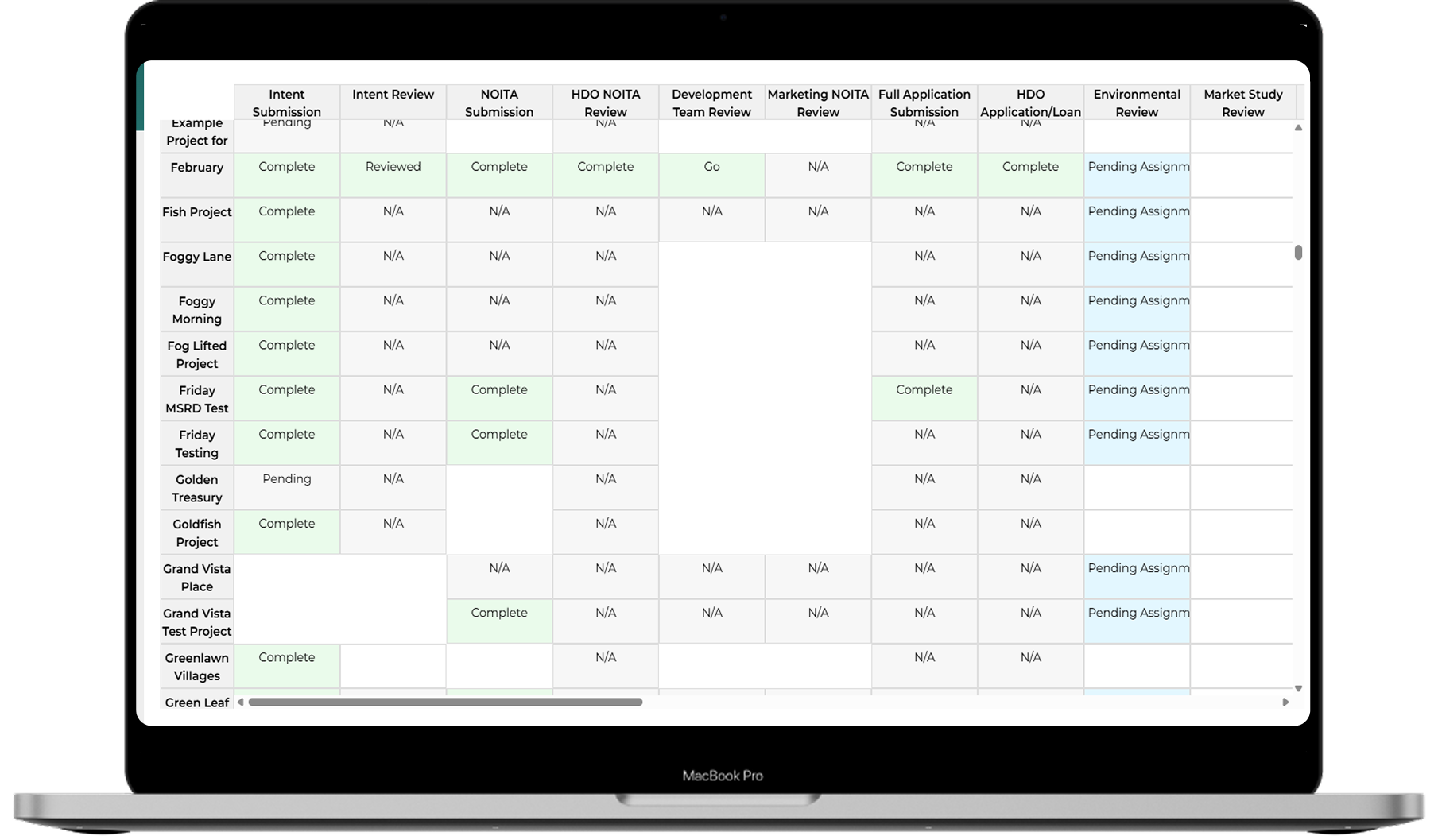Click Friday MSRD Test's Pending Assignment cell
The height and width of the screenshot is (840, 1438).
(1137, 399)
